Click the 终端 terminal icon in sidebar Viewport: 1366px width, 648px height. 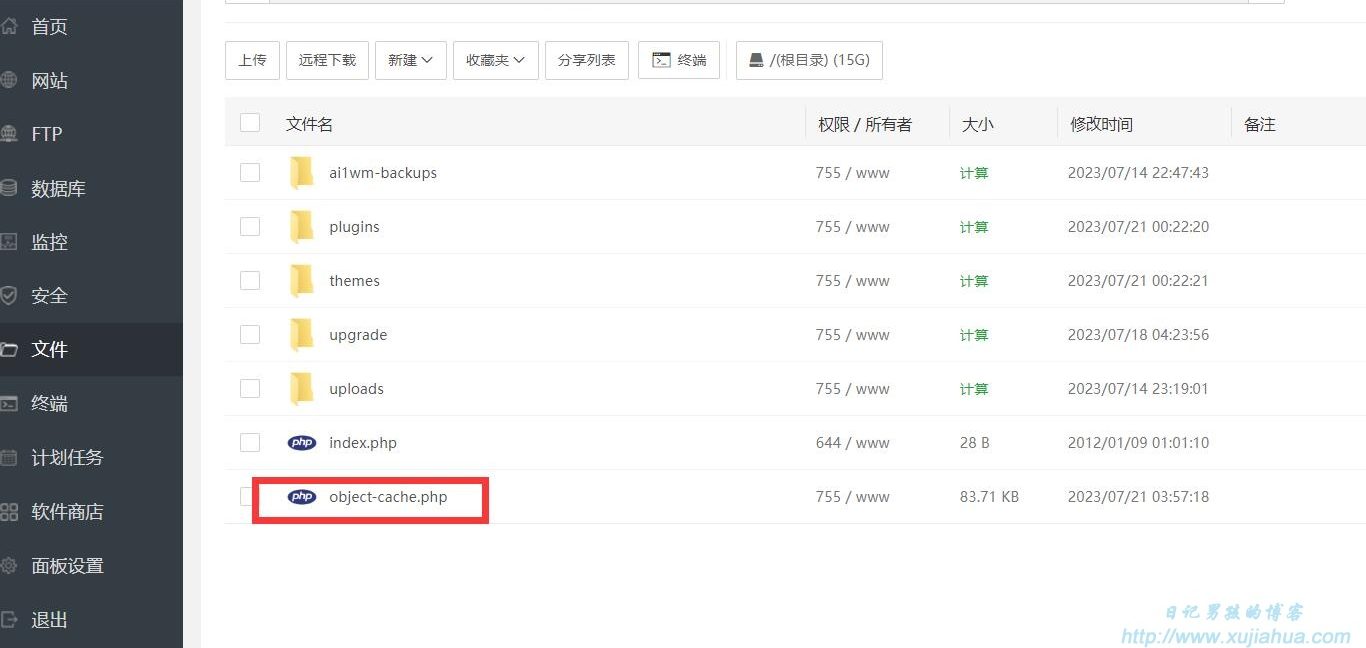(9, 404)
